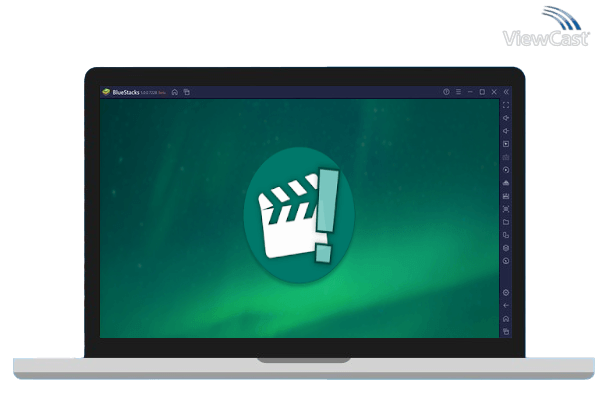Open the hamburger menu in title bar
Image resolution: width=602 pixels, height=414 pixels.
[458, 92]
